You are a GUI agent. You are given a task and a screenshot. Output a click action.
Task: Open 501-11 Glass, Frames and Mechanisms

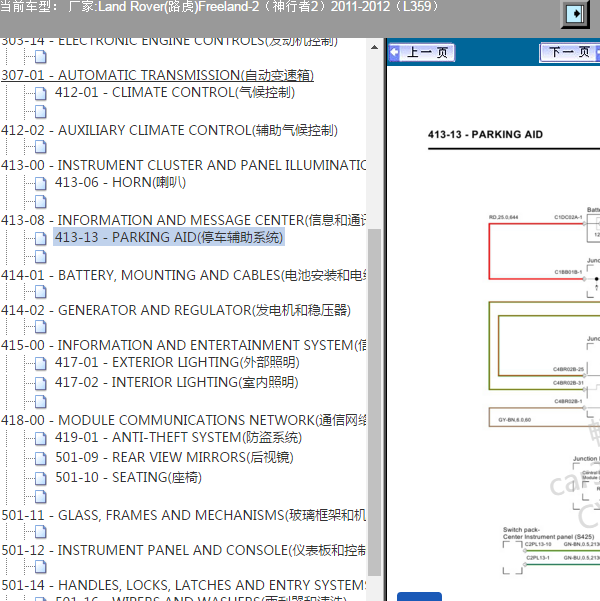183,515
